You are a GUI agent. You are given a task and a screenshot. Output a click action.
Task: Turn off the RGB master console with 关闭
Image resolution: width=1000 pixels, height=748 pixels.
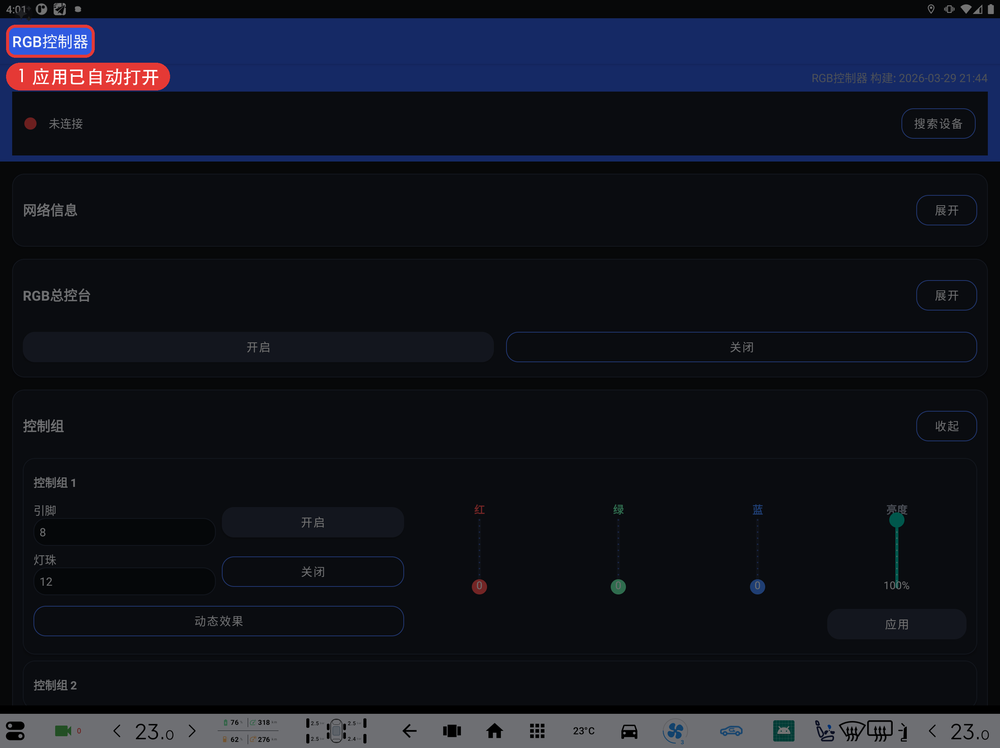pos(741,347)
